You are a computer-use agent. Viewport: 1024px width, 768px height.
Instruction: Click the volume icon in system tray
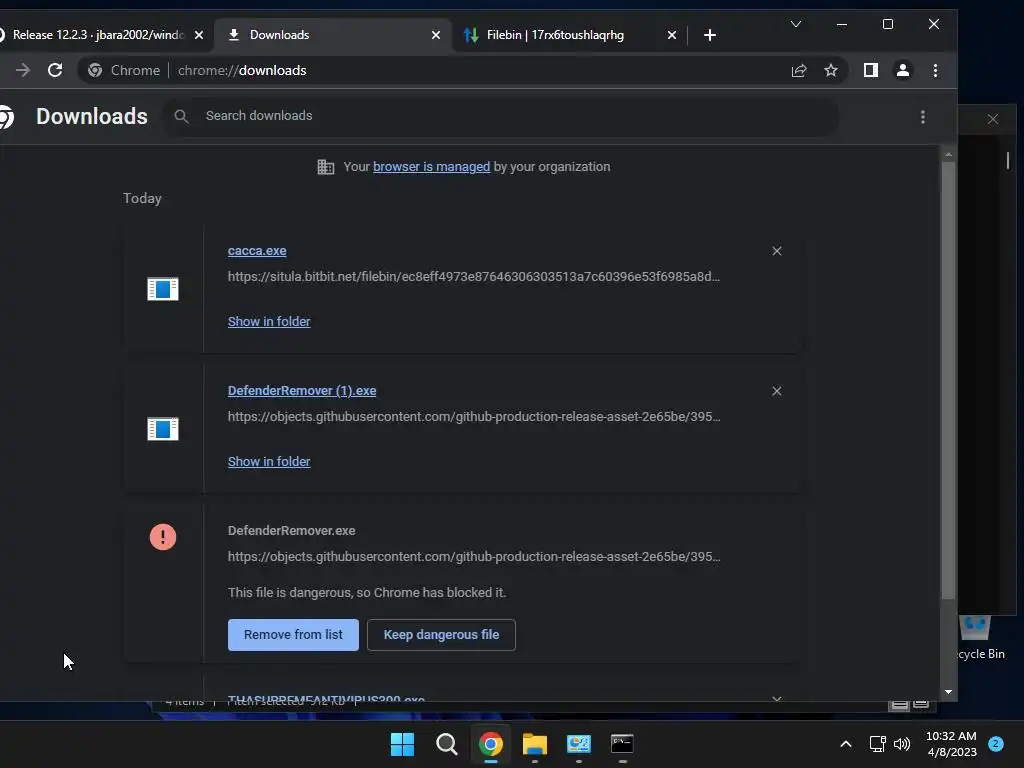[x=902, y=744]
